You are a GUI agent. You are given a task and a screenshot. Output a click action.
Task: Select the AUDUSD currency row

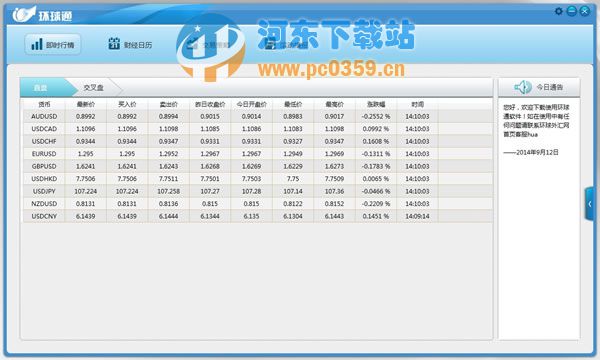coord(258,116)
